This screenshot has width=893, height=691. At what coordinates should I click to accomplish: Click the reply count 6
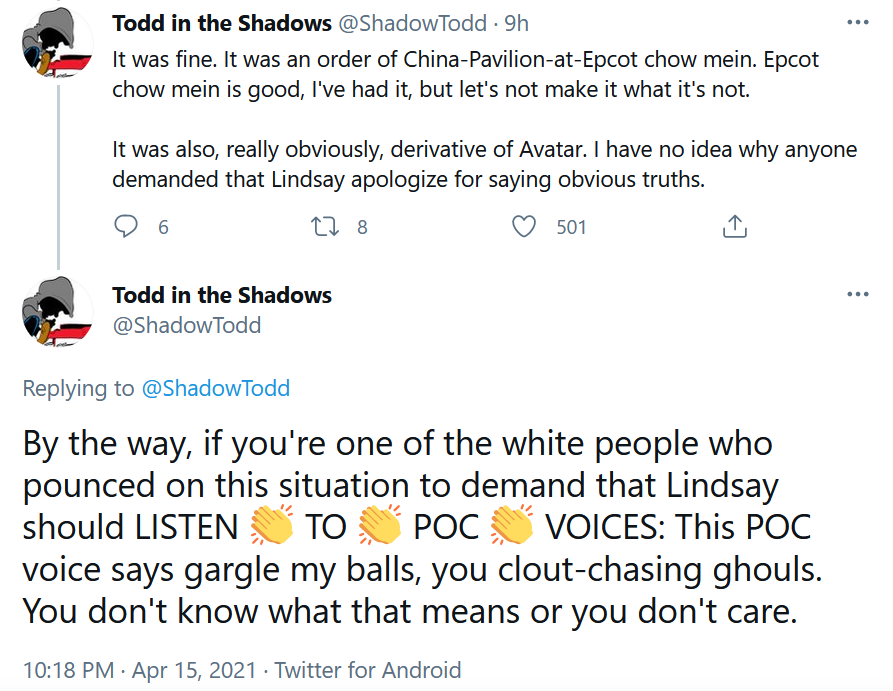(x=163, y=227)
